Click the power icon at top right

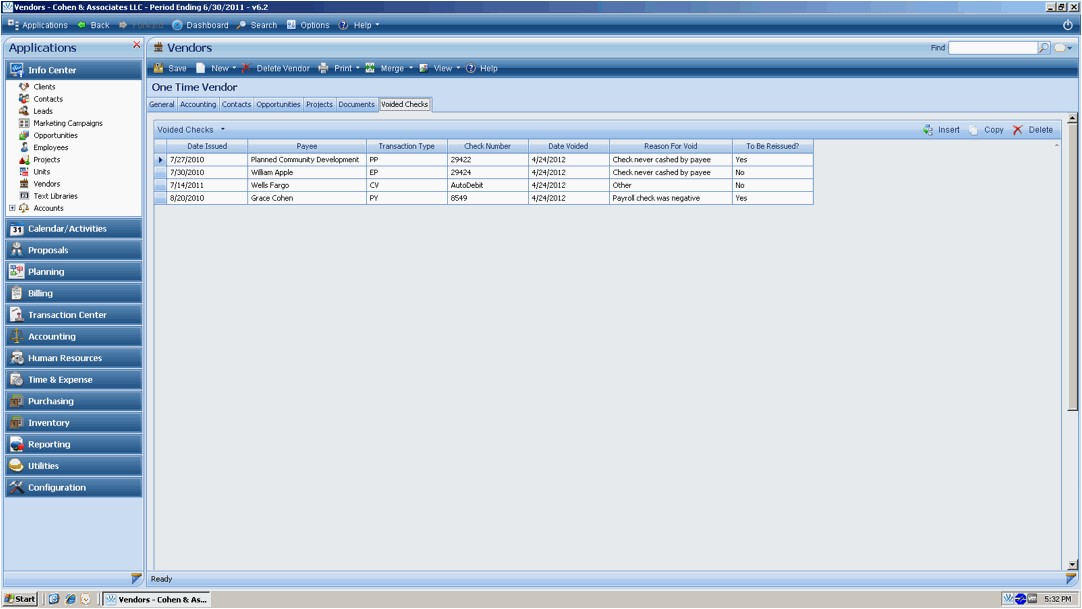click(x=1068, y=25)
